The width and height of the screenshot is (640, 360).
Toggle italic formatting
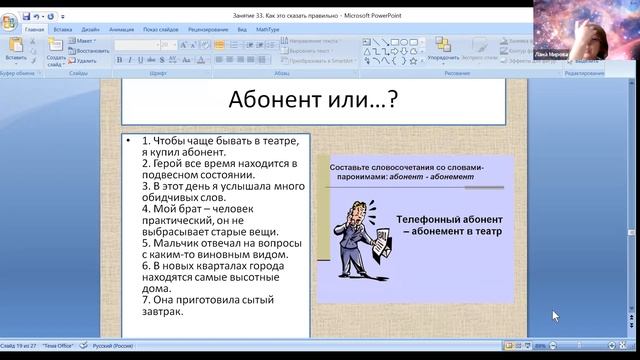pos(130,60)
